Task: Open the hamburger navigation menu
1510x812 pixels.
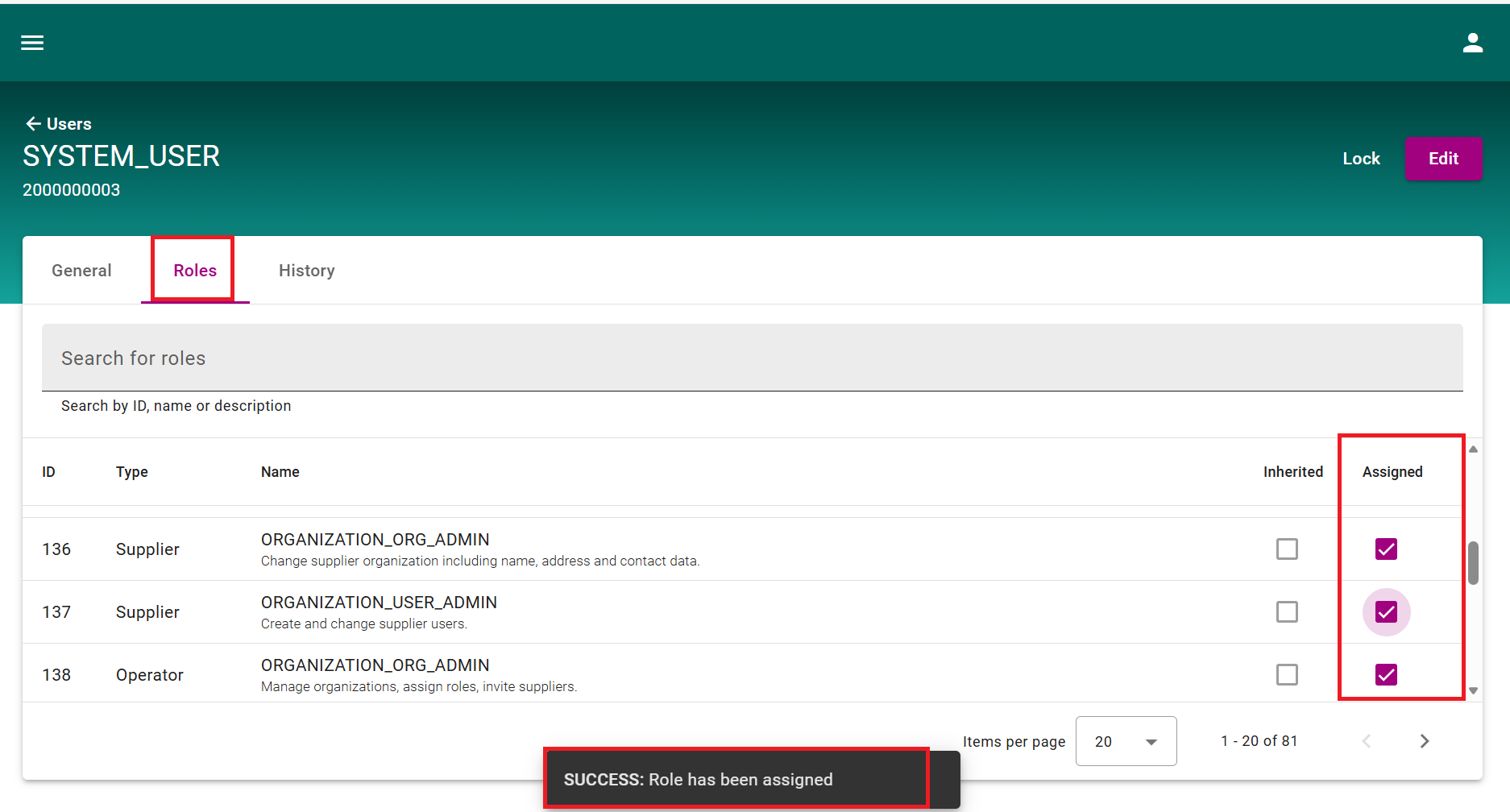Action: point(32,43)
